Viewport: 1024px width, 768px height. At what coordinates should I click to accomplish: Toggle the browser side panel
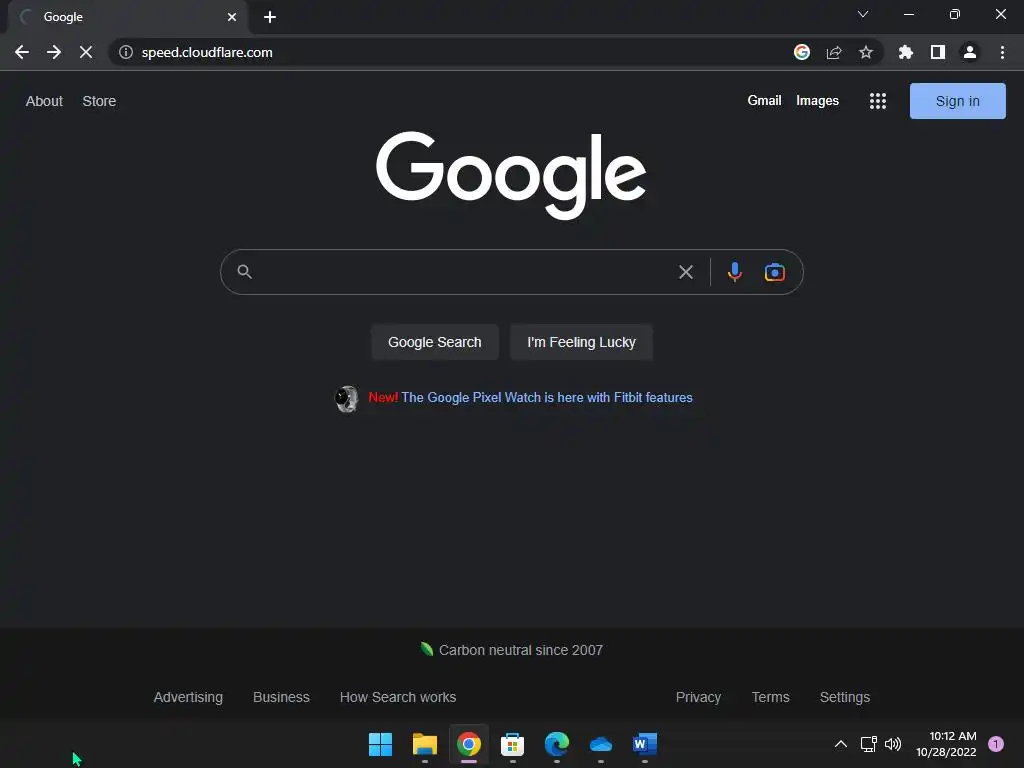pos(938,52)
